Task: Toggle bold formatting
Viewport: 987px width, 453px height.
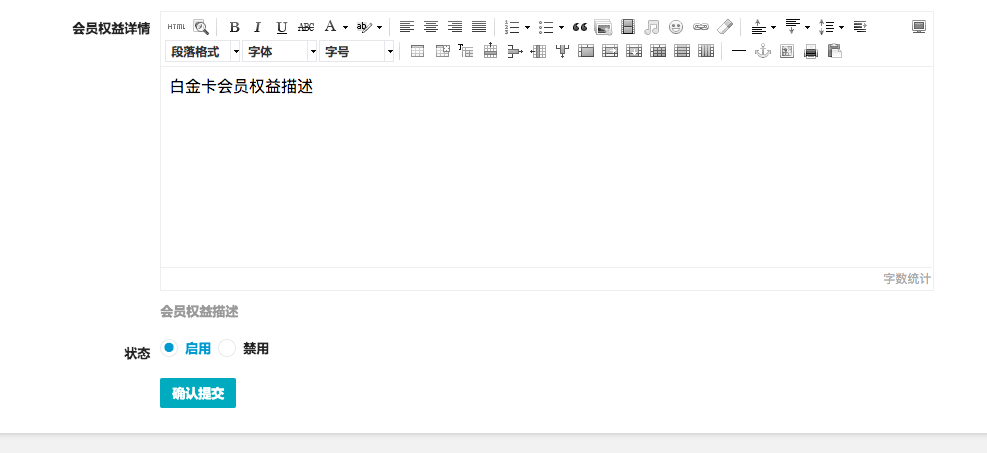Action: pyautogui.click(x=234, y=27)
